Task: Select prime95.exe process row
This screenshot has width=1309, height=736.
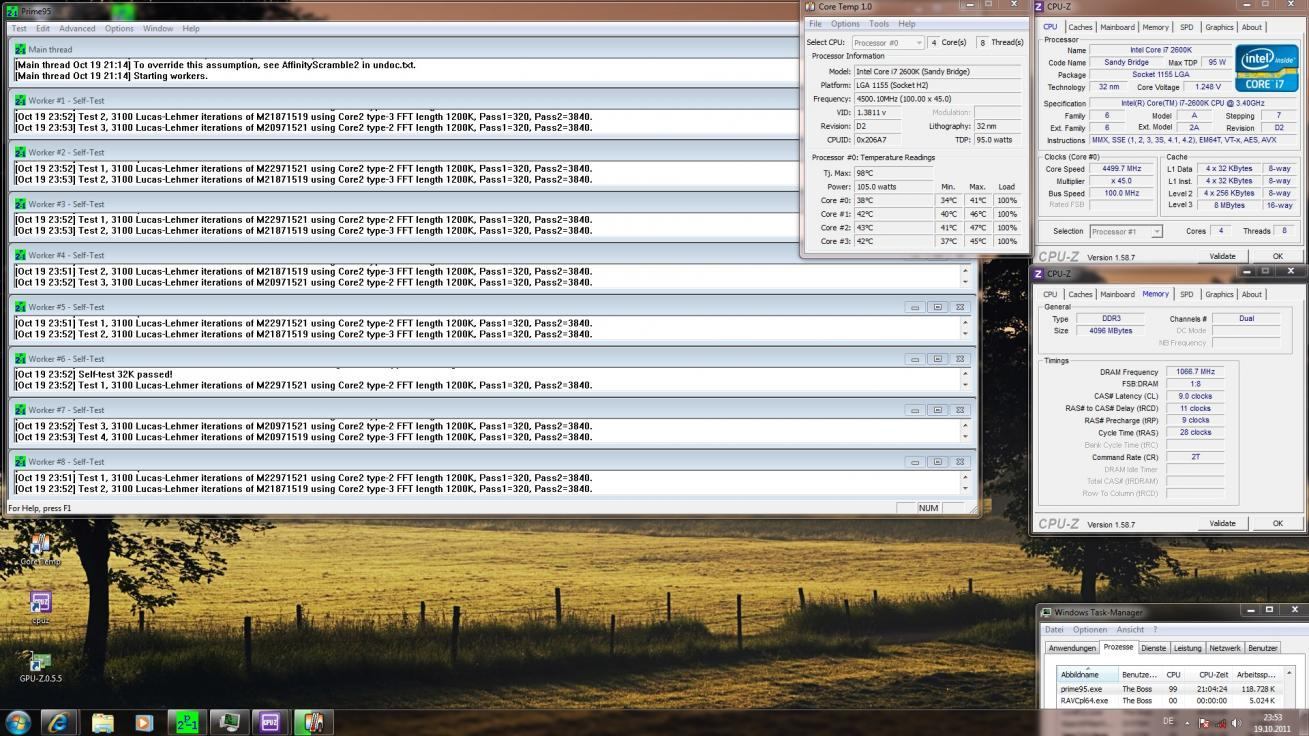Action: (x=1170, y=689)
